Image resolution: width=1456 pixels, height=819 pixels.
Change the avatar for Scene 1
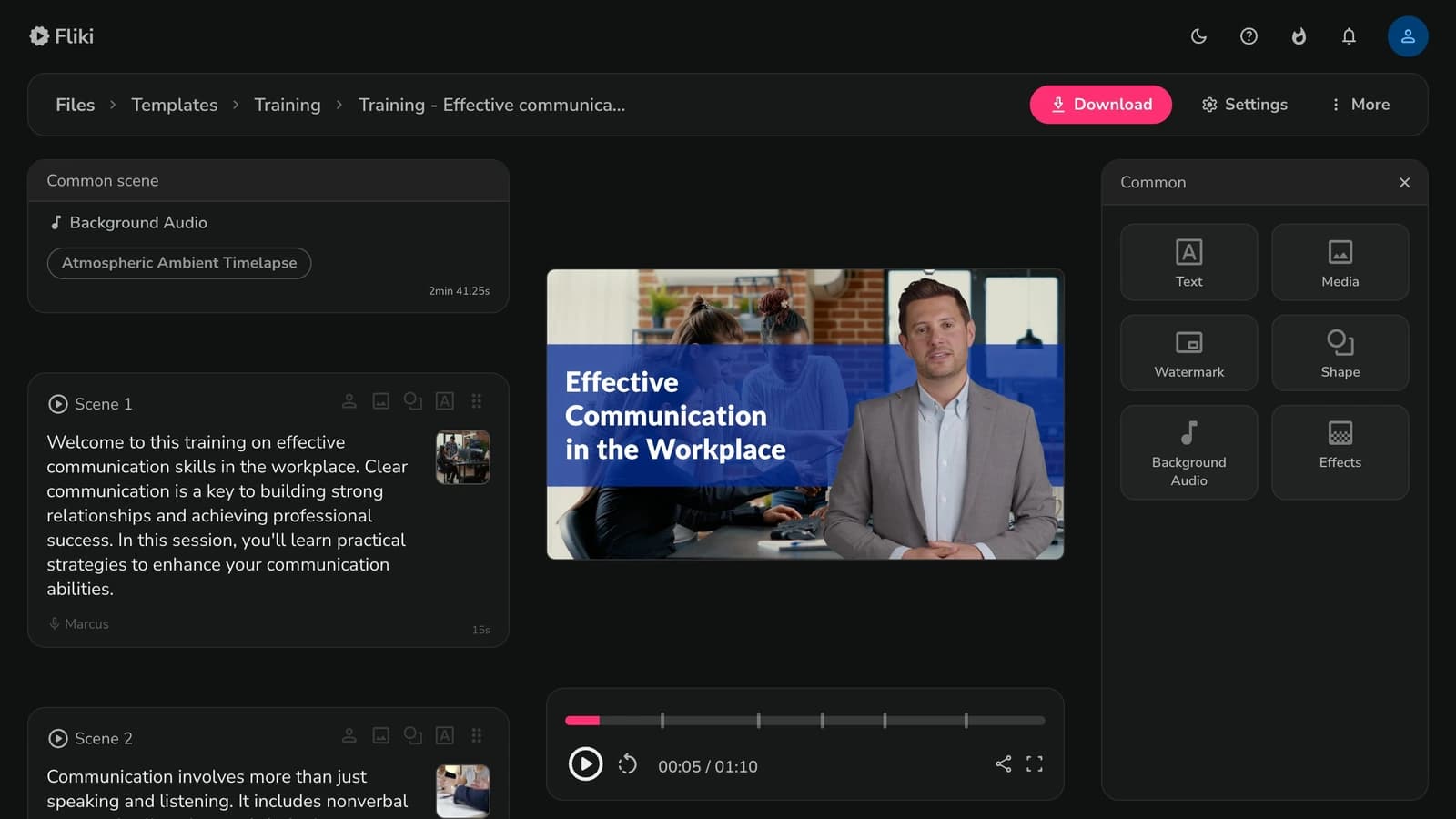tap(349, 400)
